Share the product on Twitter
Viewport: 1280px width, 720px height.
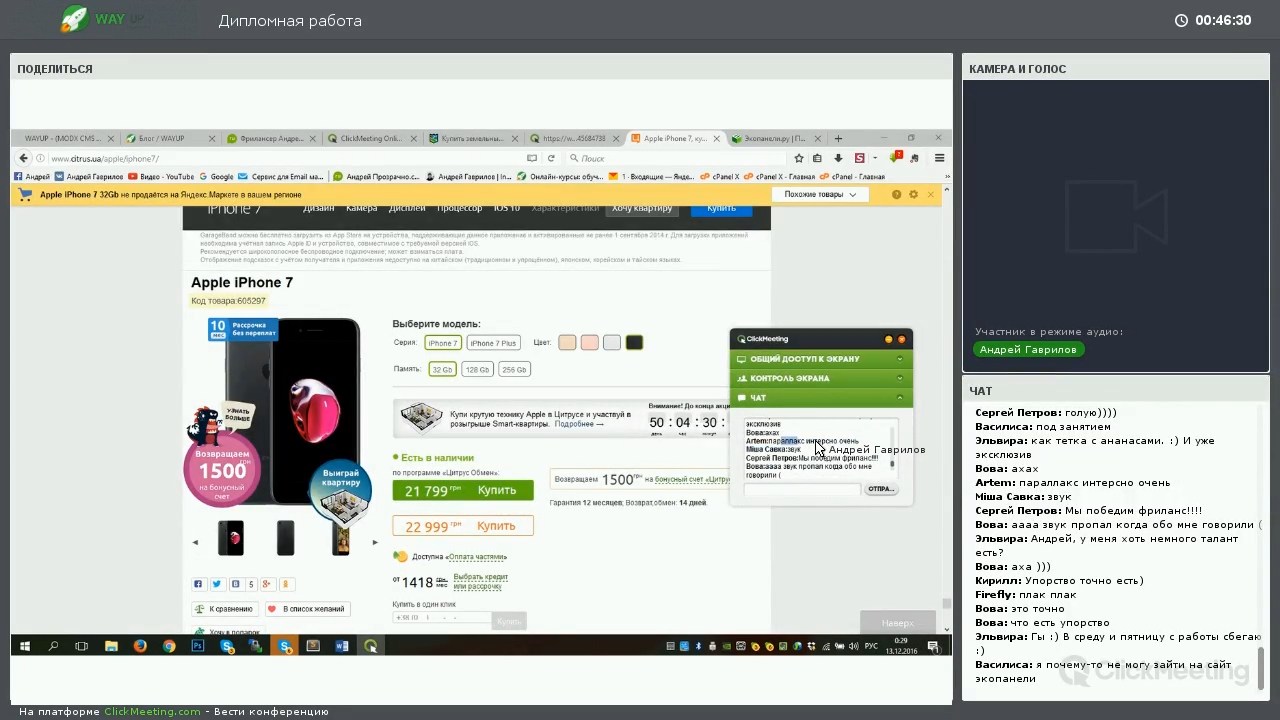click(216, 584)
